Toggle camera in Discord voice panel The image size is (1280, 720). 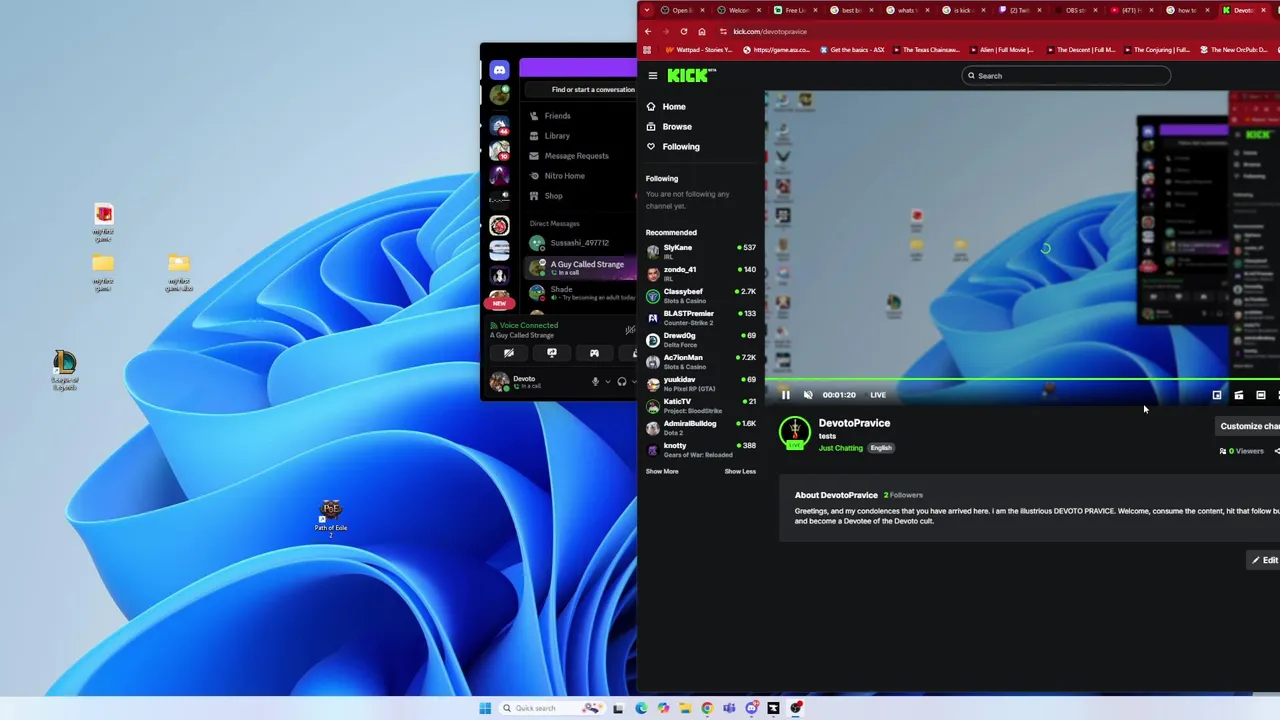[509, 353]
